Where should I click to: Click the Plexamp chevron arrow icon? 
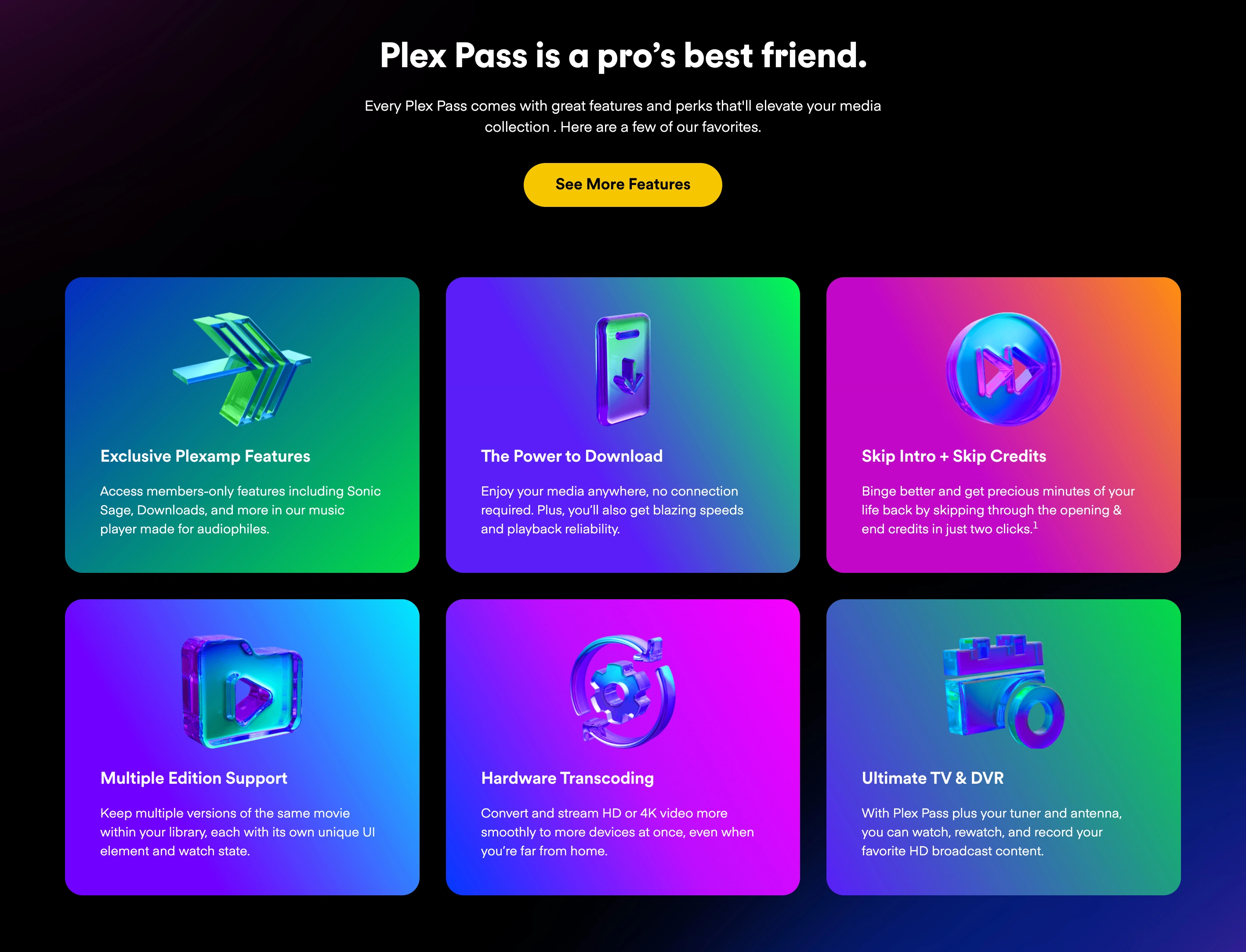[x=242, y=369]
